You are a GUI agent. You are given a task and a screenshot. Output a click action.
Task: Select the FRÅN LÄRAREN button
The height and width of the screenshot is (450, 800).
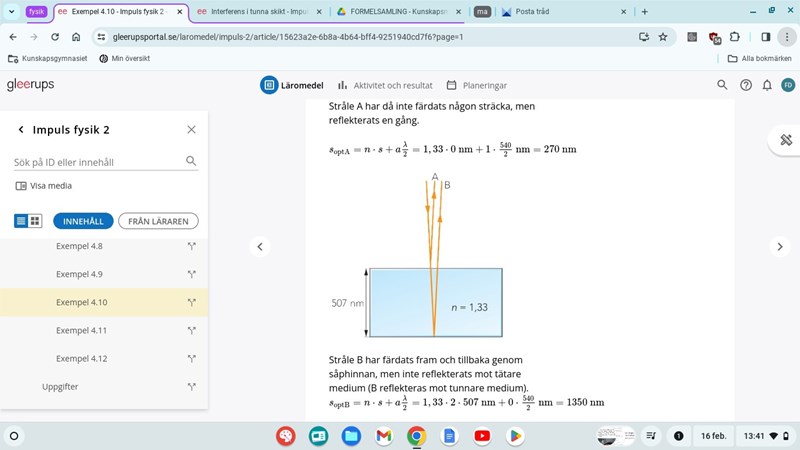pyautogui.click(x=158, y=221)
